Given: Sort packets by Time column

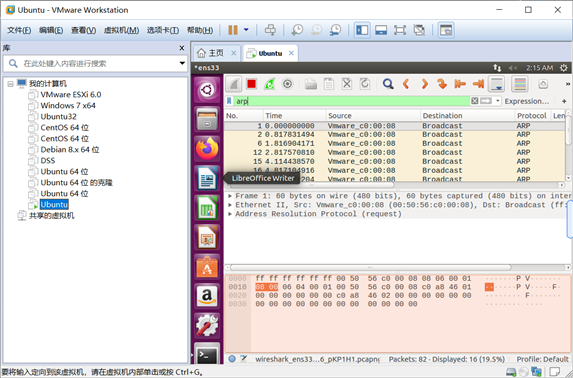Looking at the screenshot, I should click(x=295, y=116).
